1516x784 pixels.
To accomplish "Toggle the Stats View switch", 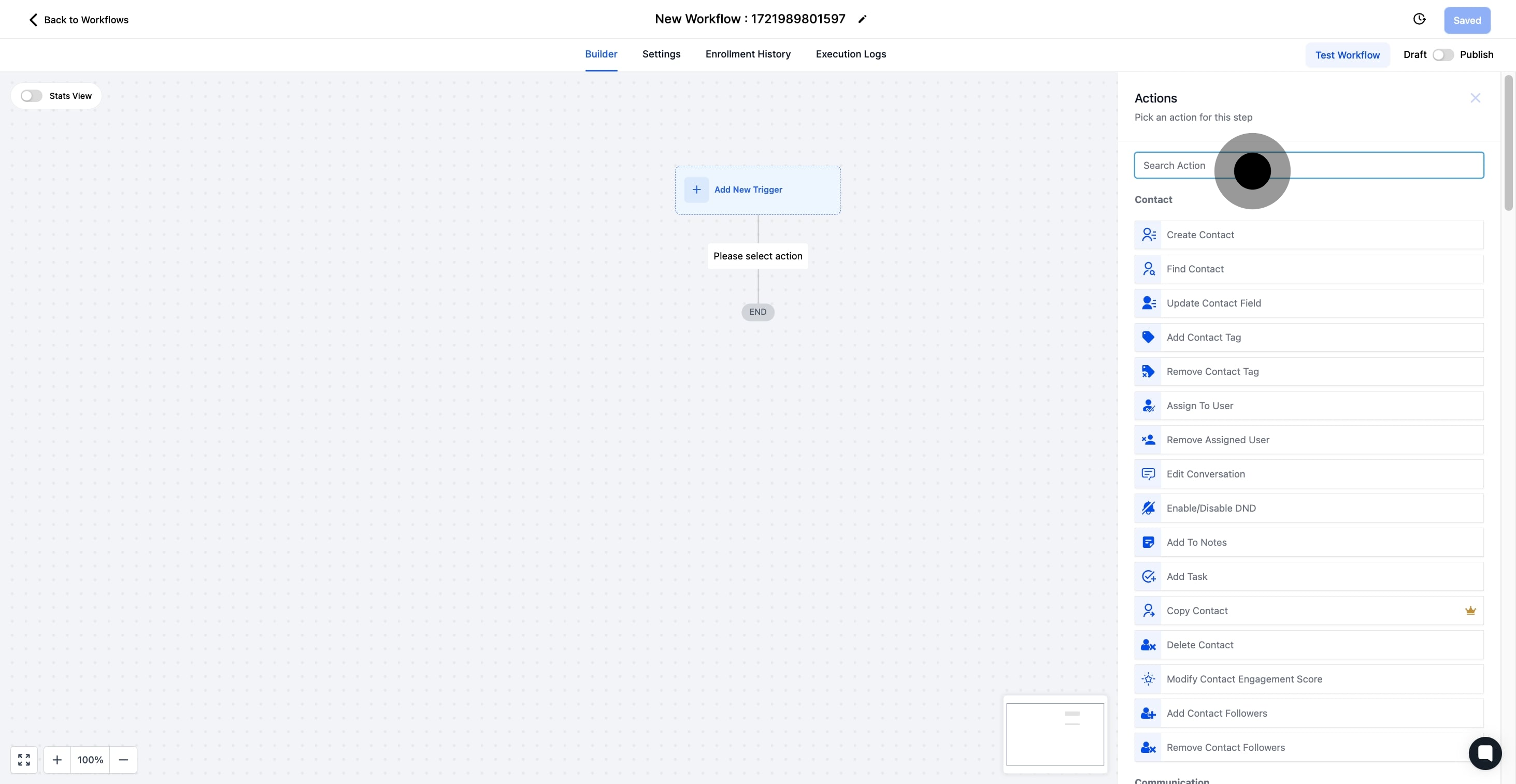I will 31,96.
